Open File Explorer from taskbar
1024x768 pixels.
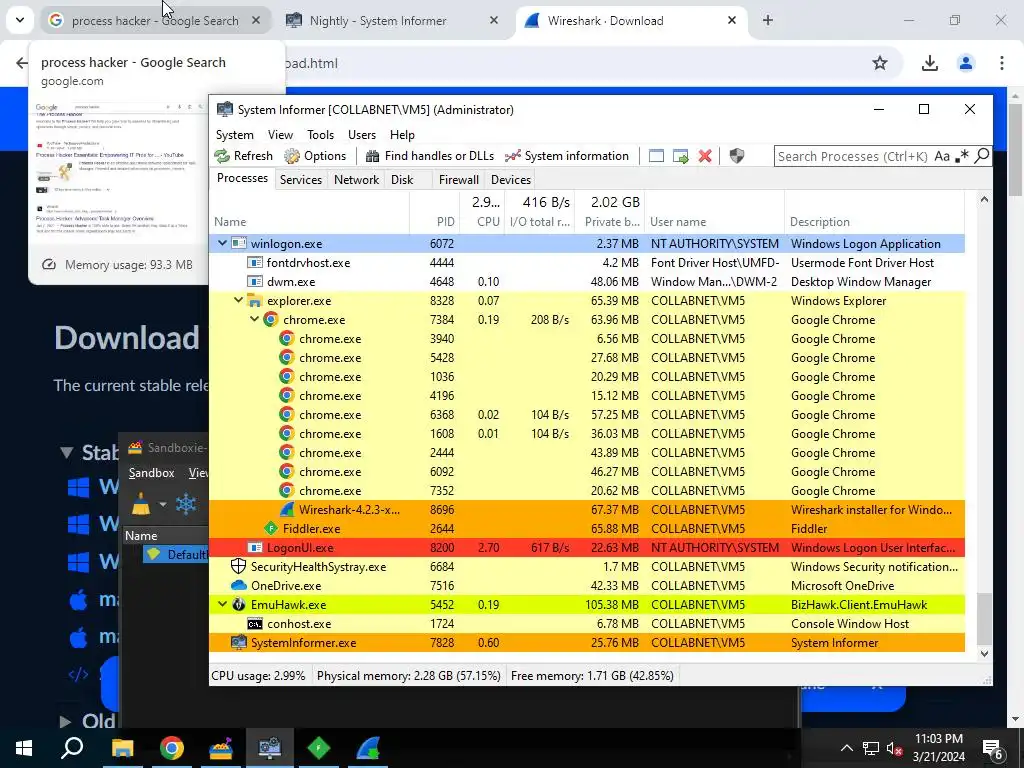point(122,748)
